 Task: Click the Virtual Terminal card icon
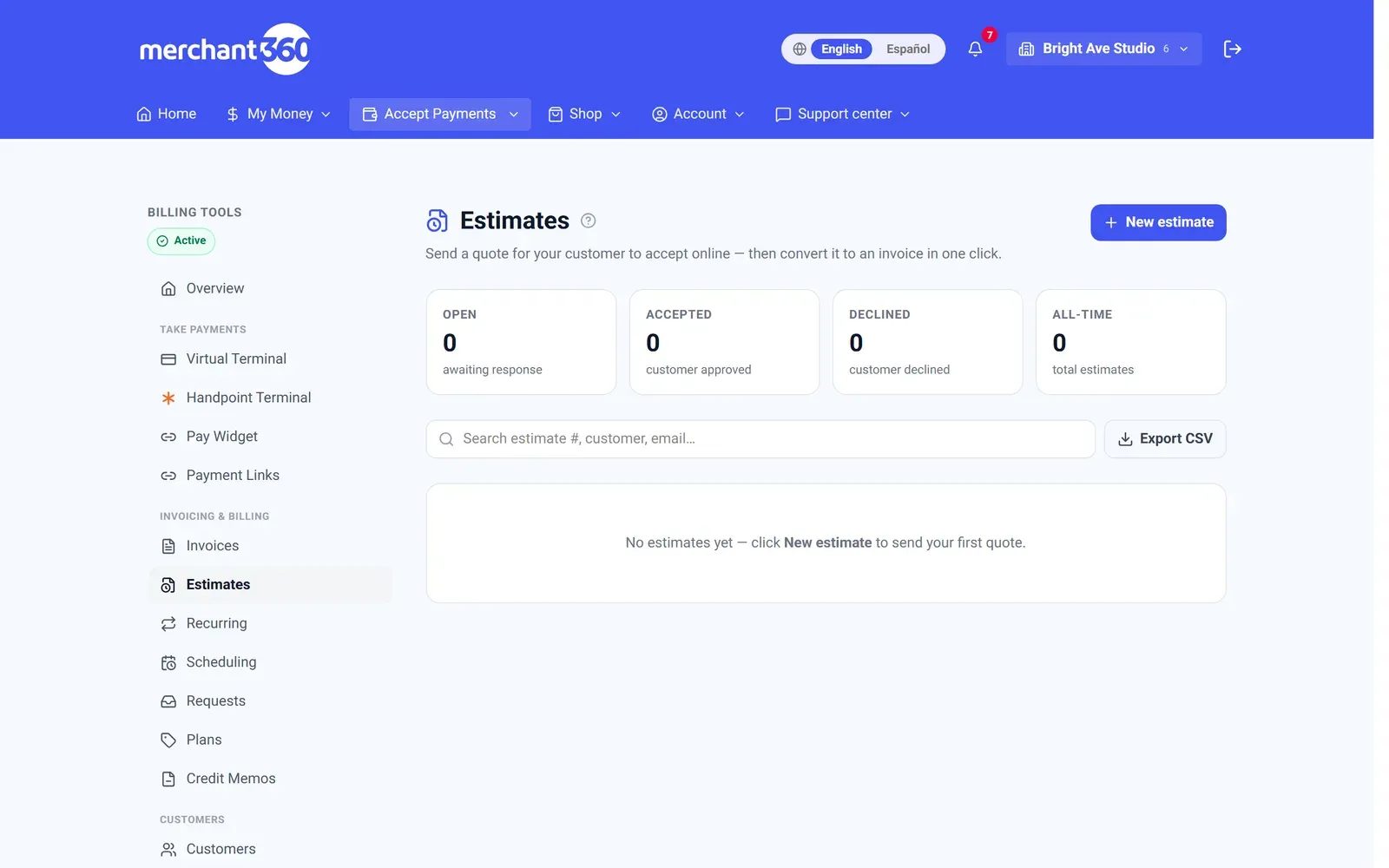pyautogui.click(x=168, y=359)
